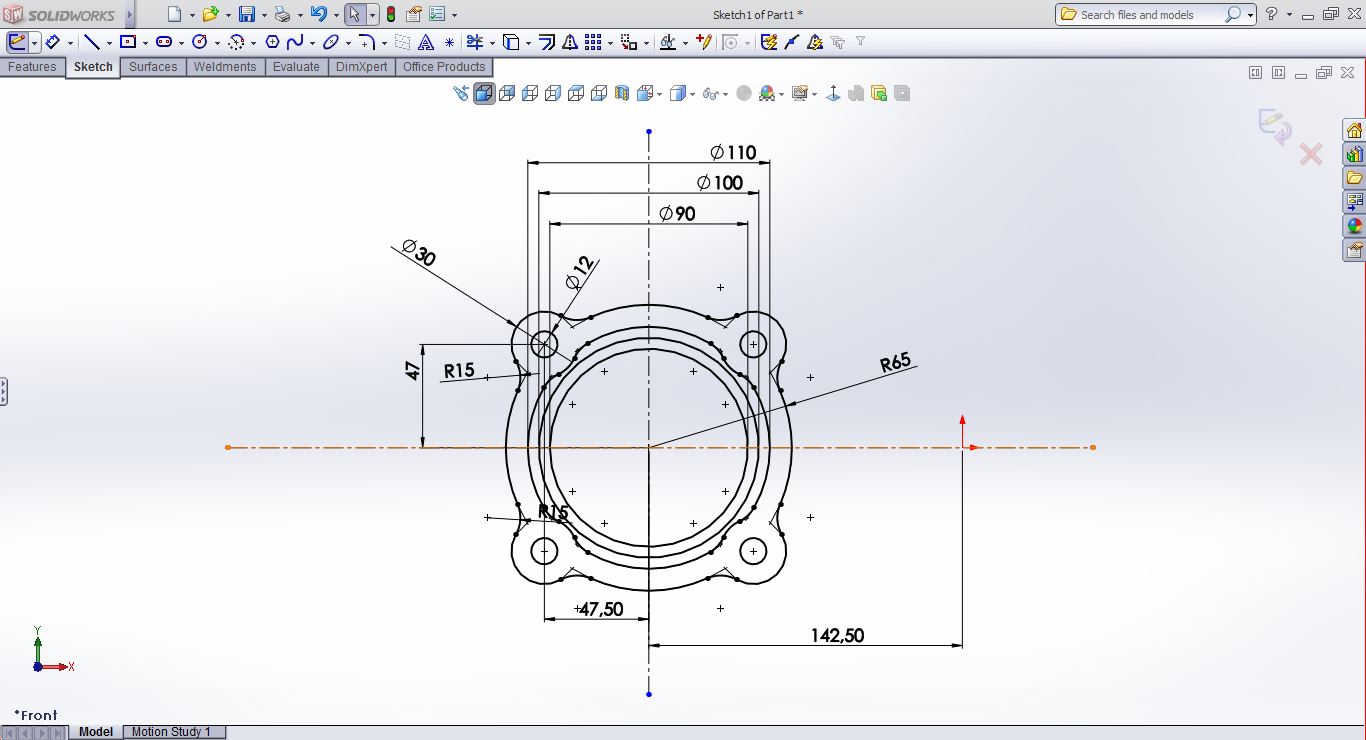
Task: Open the Apply Scene colored ball control
Action: (766, 92)
